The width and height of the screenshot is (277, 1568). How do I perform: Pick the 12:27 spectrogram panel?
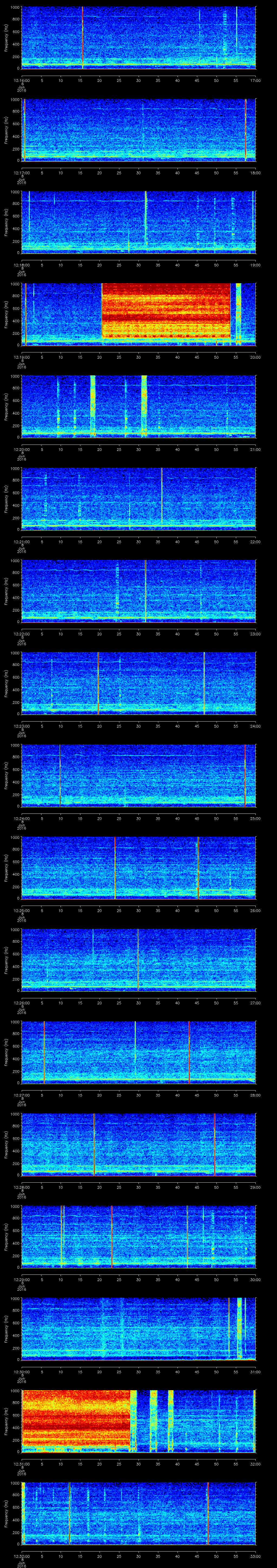(x=139, y=1052)
